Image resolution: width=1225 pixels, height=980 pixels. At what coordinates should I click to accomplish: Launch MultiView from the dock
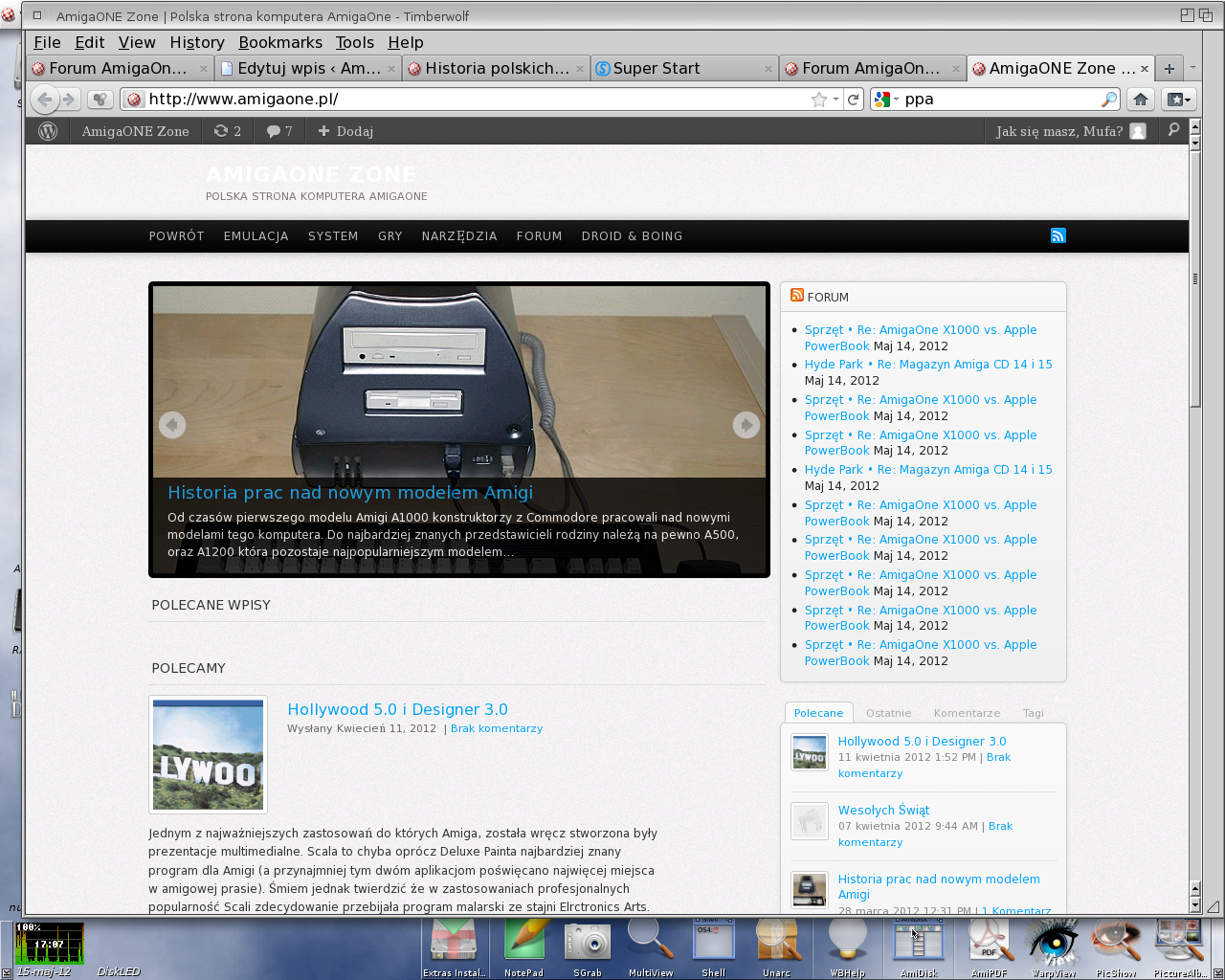click(x=651, y=947)
